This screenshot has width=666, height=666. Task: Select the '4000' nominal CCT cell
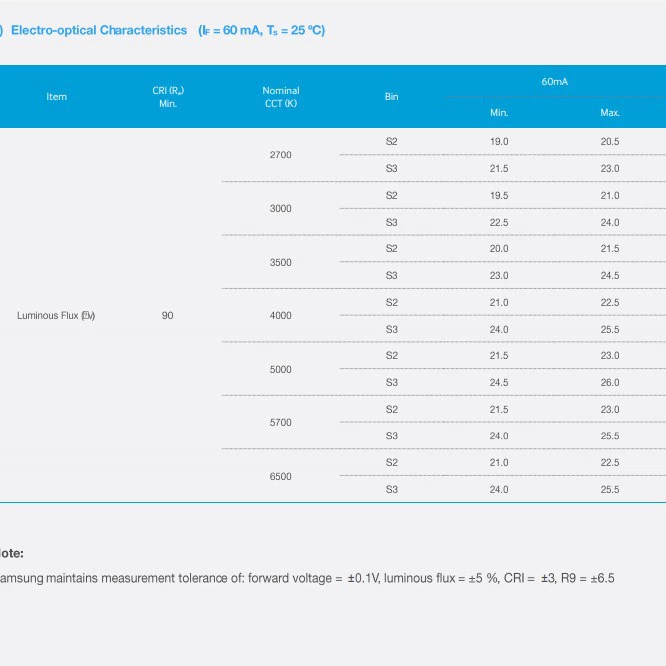[280, 316]
